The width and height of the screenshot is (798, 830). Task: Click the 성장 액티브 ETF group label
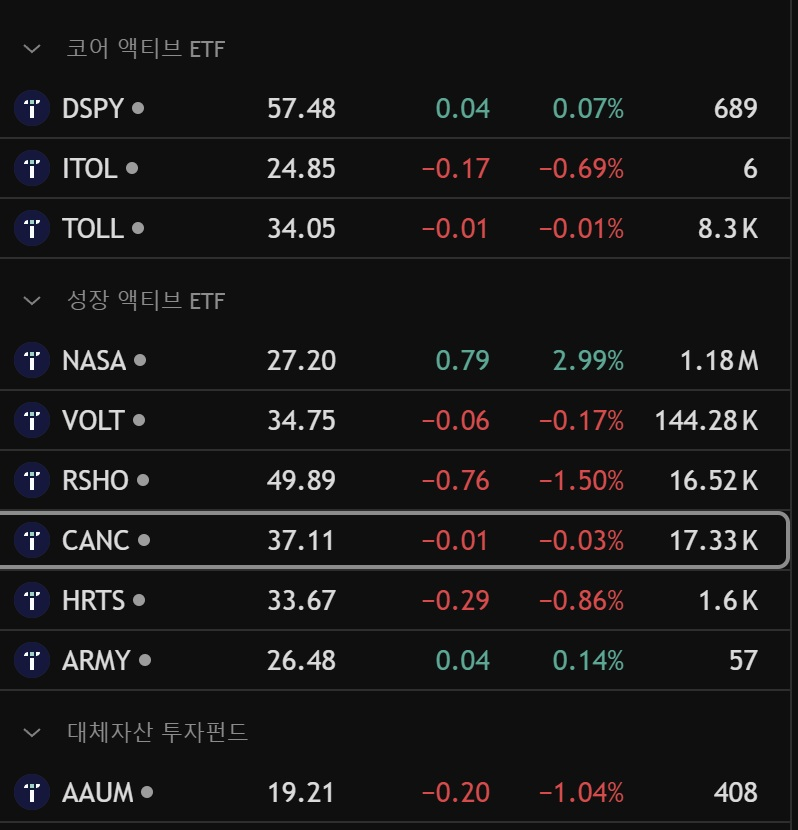click(146, 301)
